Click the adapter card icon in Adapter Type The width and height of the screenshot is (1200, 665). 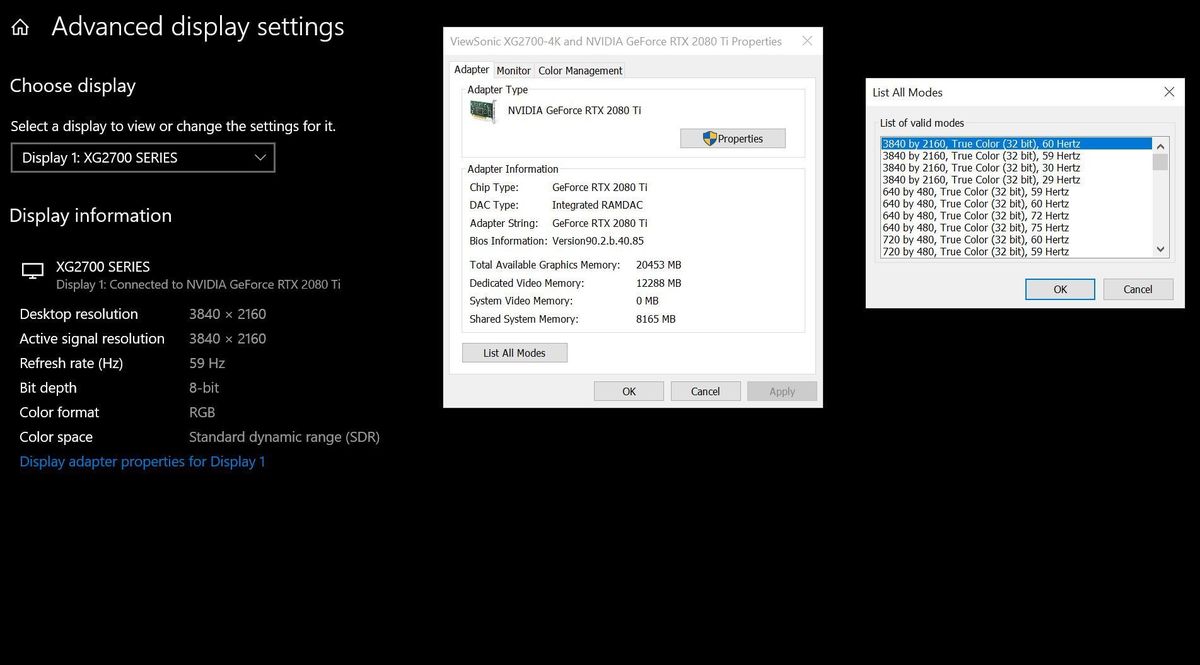tap(482, 111)
